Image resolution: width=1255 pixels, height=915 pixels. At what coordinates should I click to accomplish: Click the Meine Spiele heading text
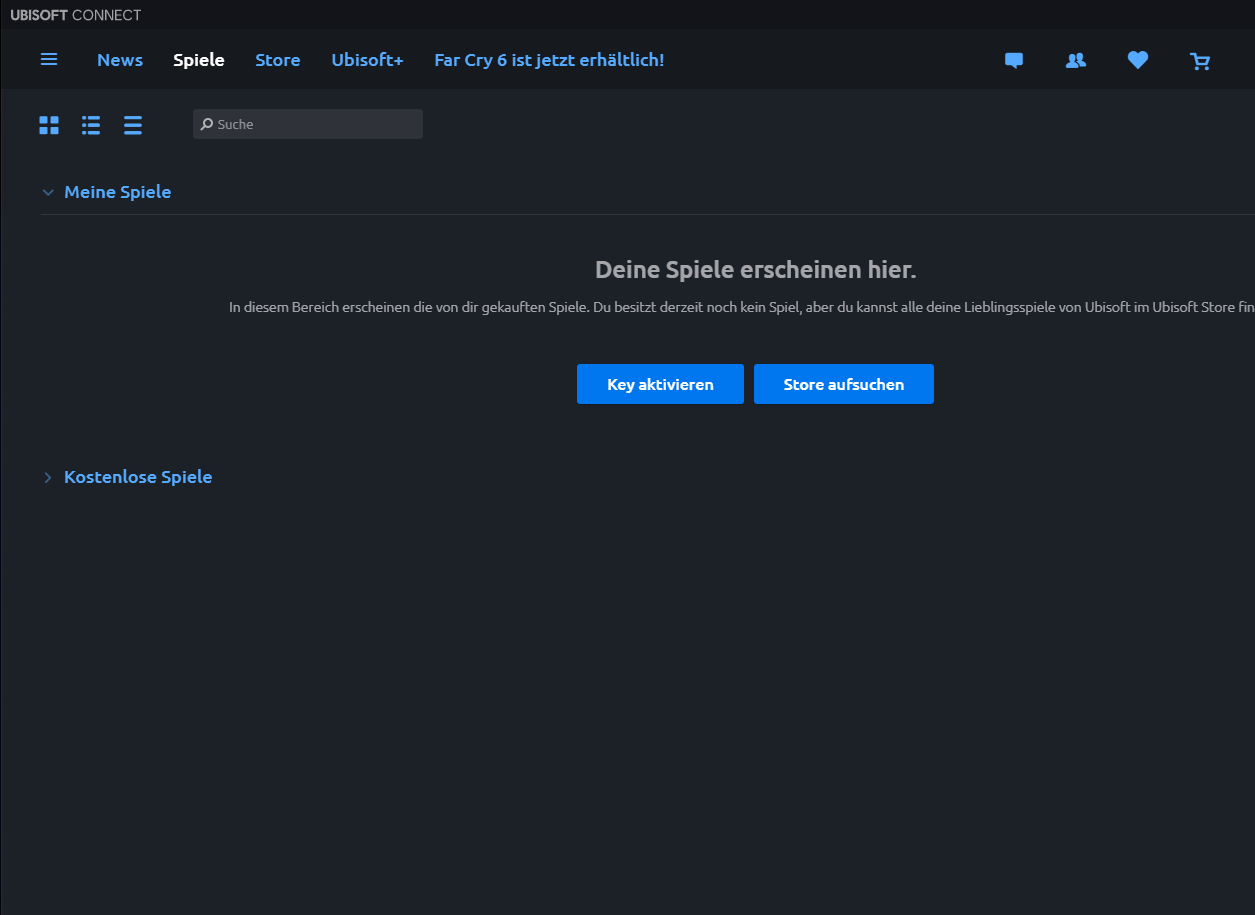pyautogui.click(x=118, y=192)
